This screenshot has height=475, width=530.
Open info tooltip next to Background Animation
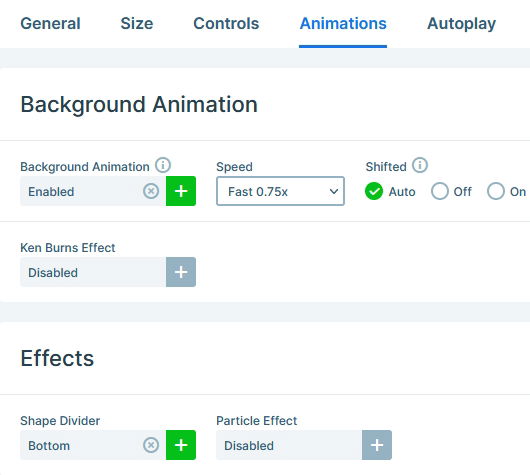click(x=163, y=165)
